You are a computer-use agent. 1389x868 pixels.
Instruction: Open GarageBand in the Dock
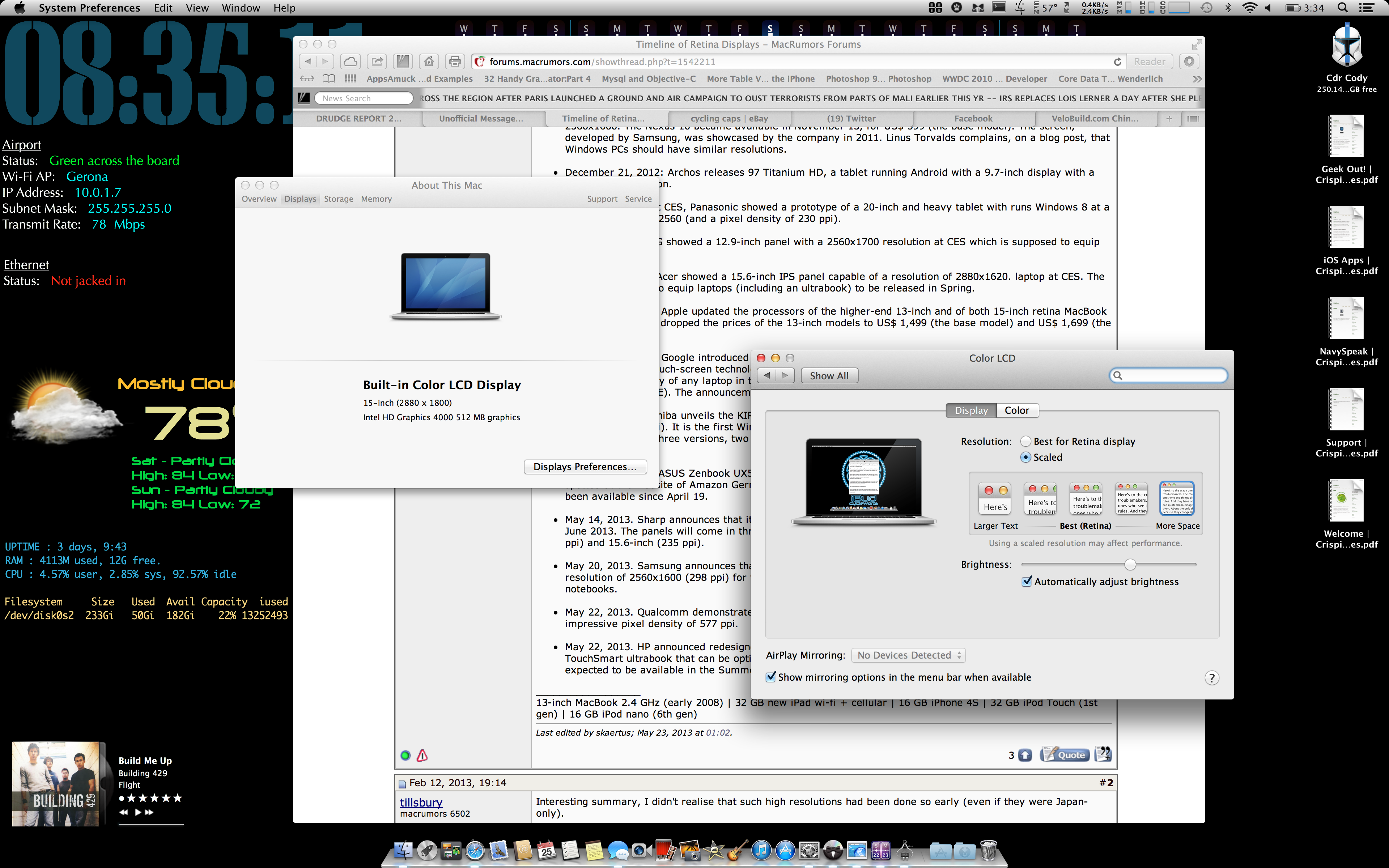coord(737,850)
